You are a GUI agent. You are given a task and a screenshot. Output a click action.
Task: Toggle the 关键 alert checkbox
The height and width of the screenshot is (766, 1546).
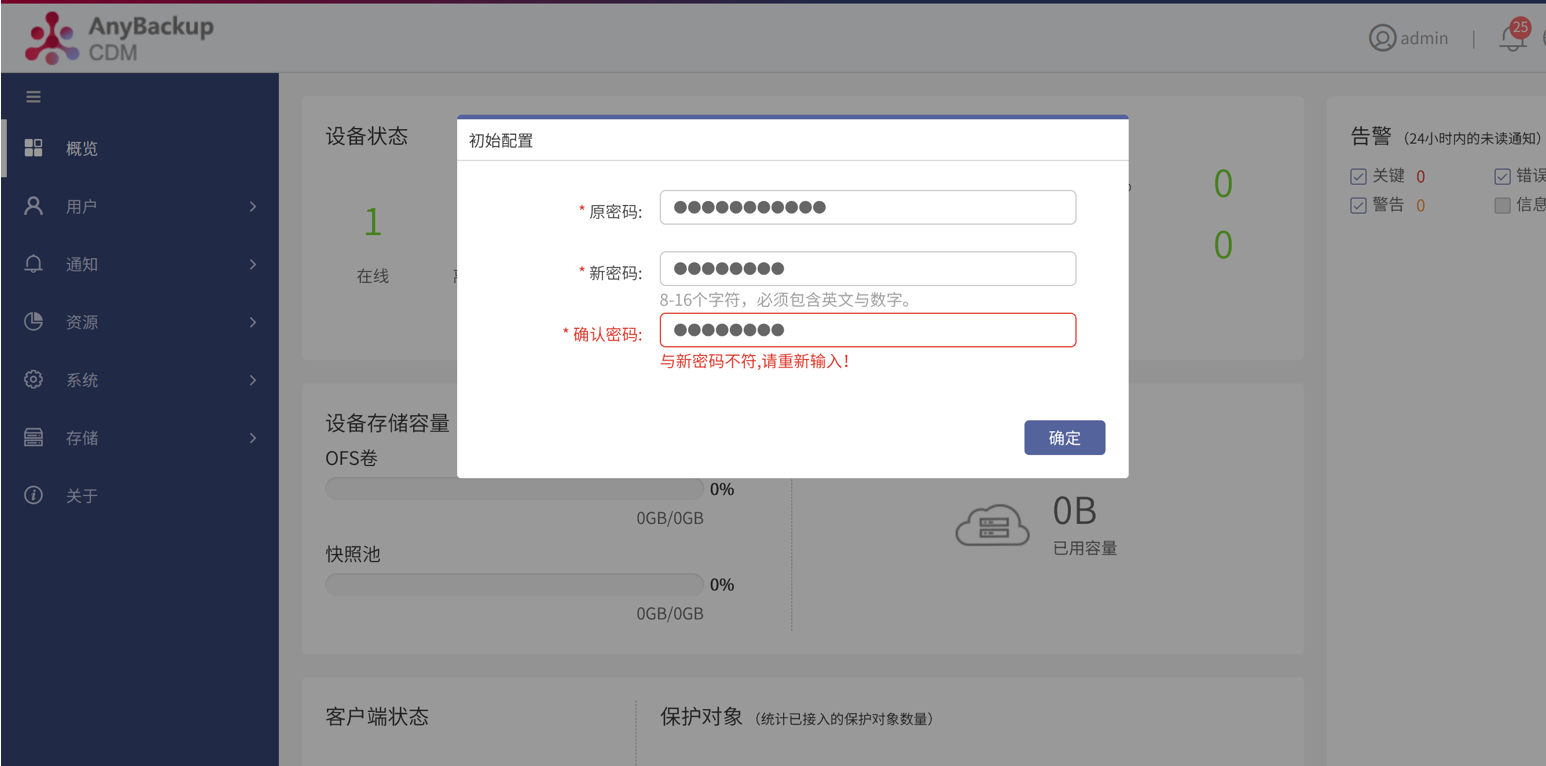[x=1358, y=176]
